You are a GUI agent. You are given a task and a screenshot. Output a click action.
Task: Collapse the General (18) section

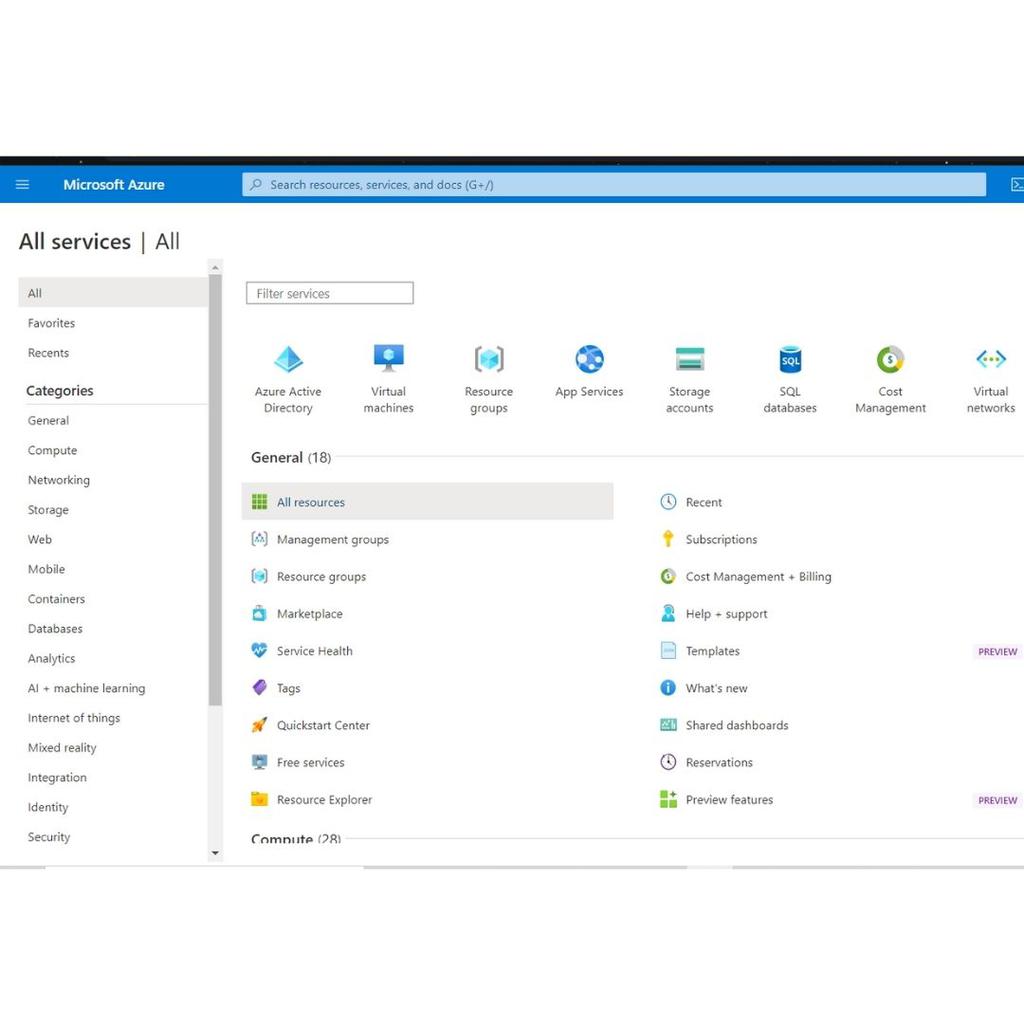click(290, 457)
